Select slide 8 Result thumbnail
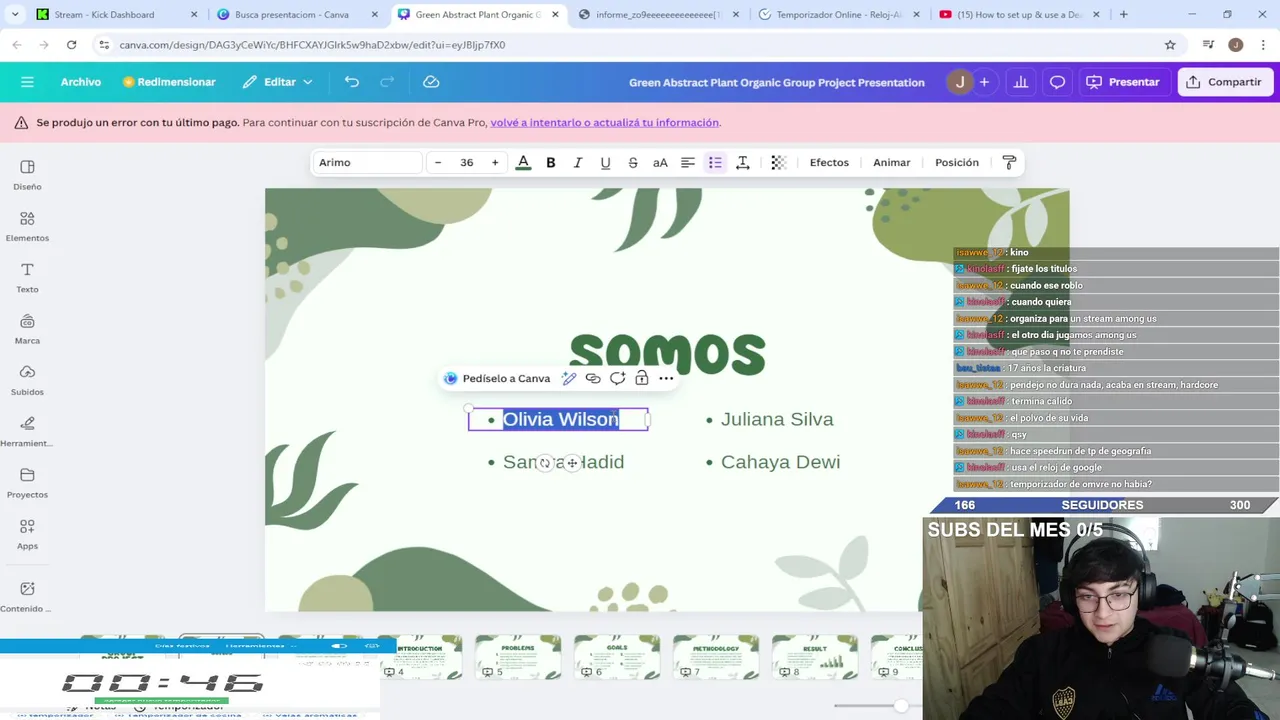The height and width of the screenshot is (720, 1280). click(815, 655)
